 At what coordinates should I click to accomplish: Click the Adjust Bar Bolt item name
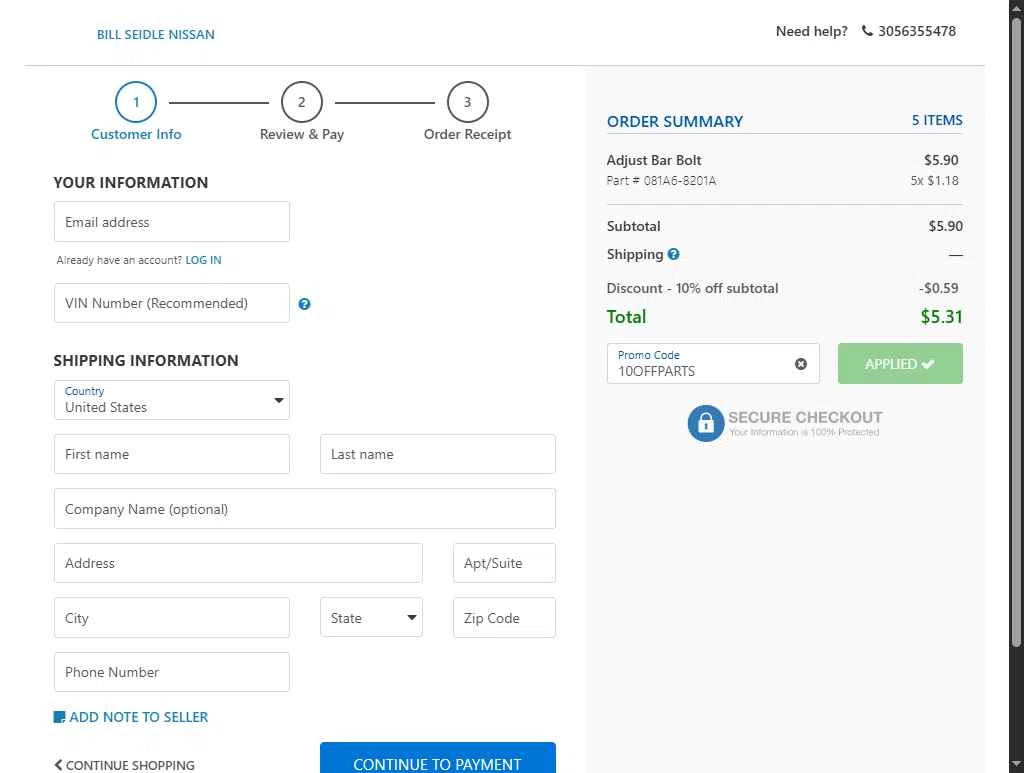click(654, 160)
